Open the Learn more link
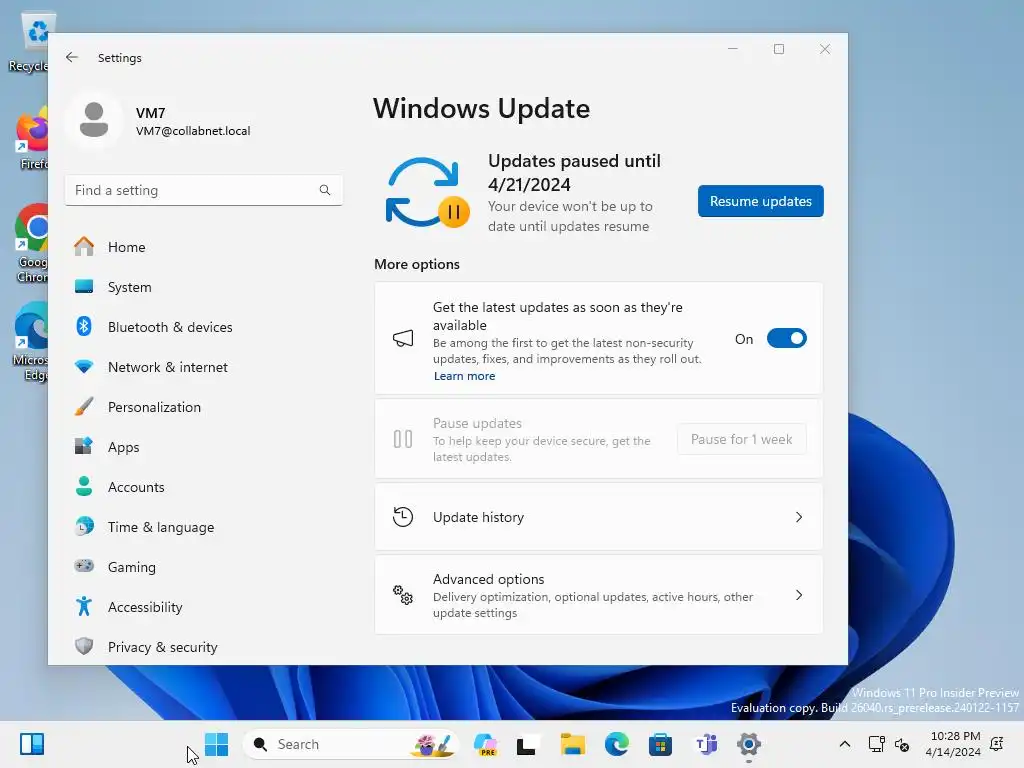The image size is (1024, 768). 464,376
